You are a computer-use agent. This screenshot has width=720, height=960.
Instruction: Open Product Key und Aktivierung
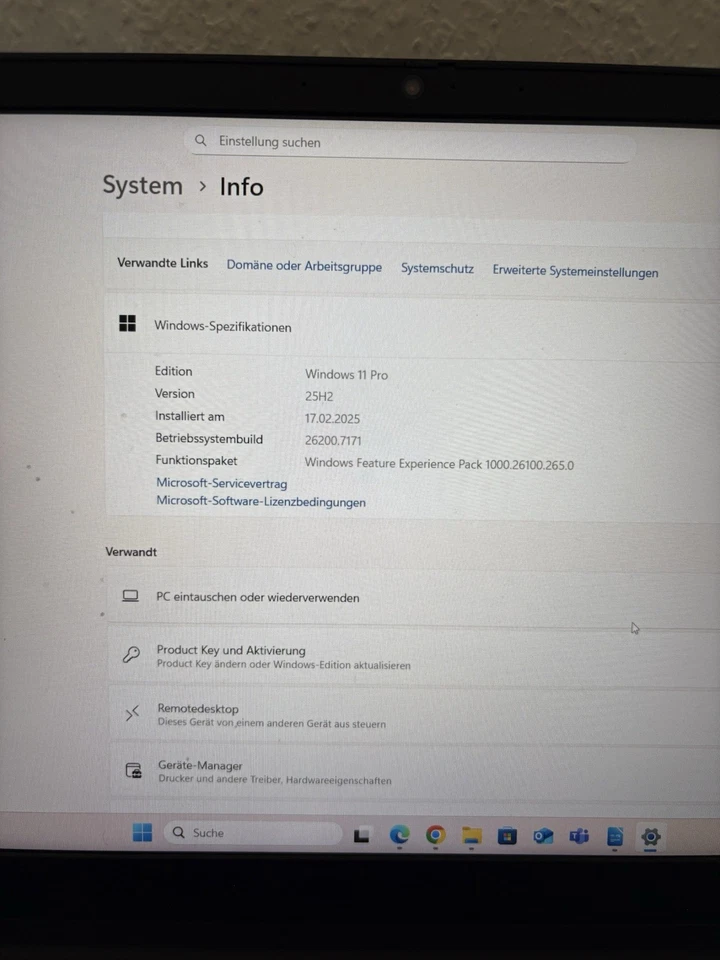[414, 655]
